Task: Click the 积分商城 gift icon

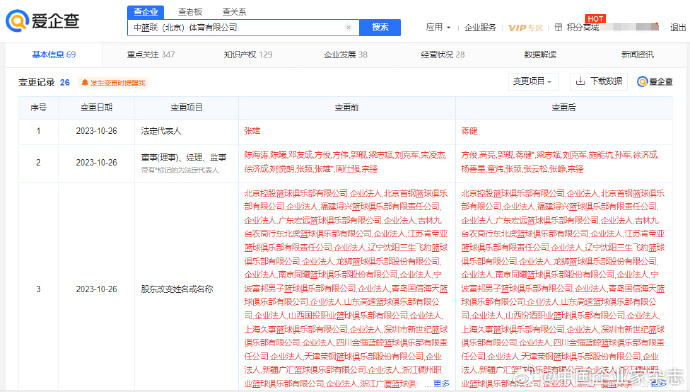Action: 558,27
